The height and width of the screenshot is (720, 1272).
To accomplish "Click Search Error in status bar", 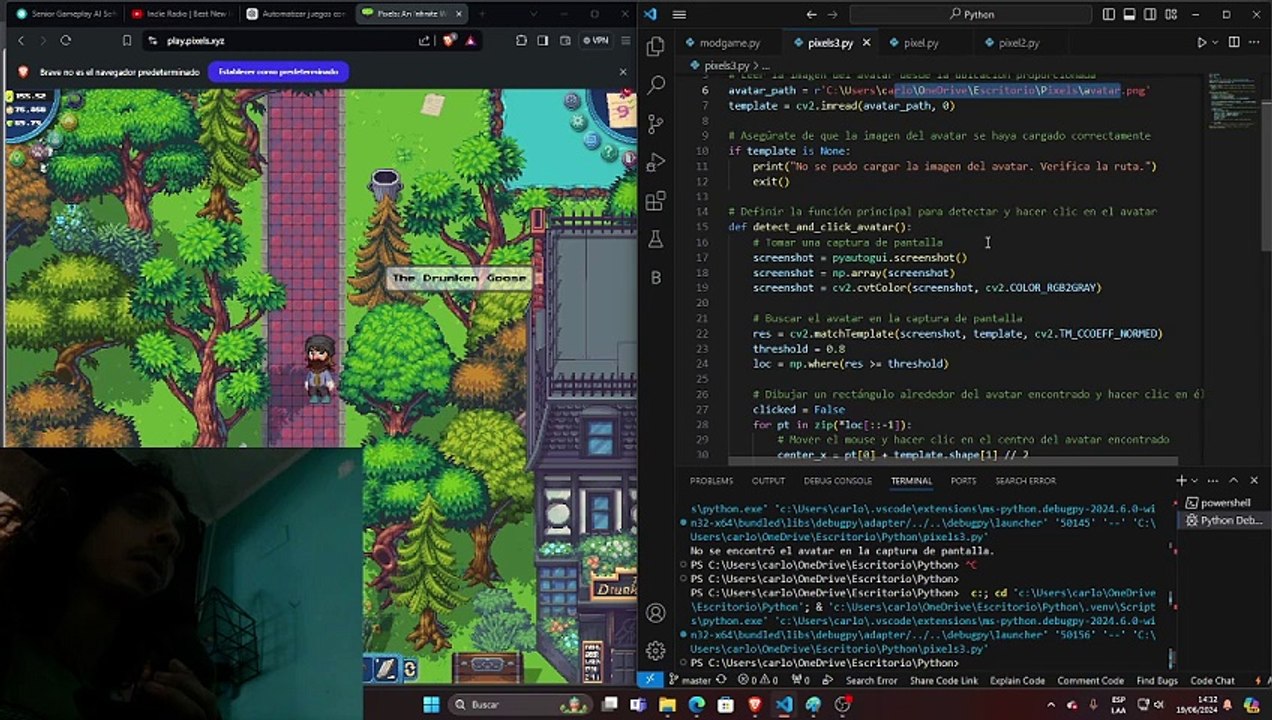I will [x=871, y=680].
